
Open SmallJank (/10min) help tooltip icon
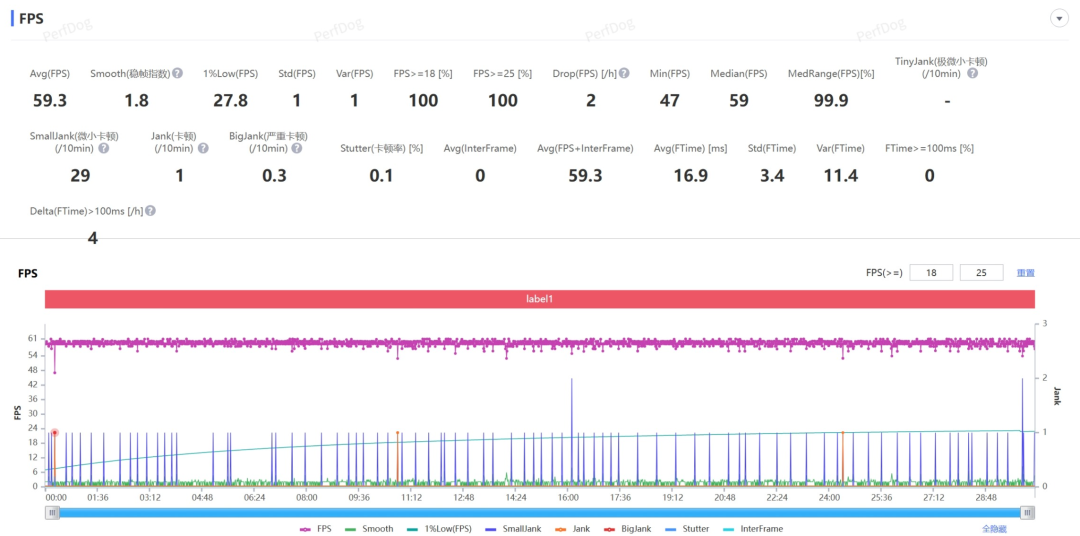click(x=103, y=148)
